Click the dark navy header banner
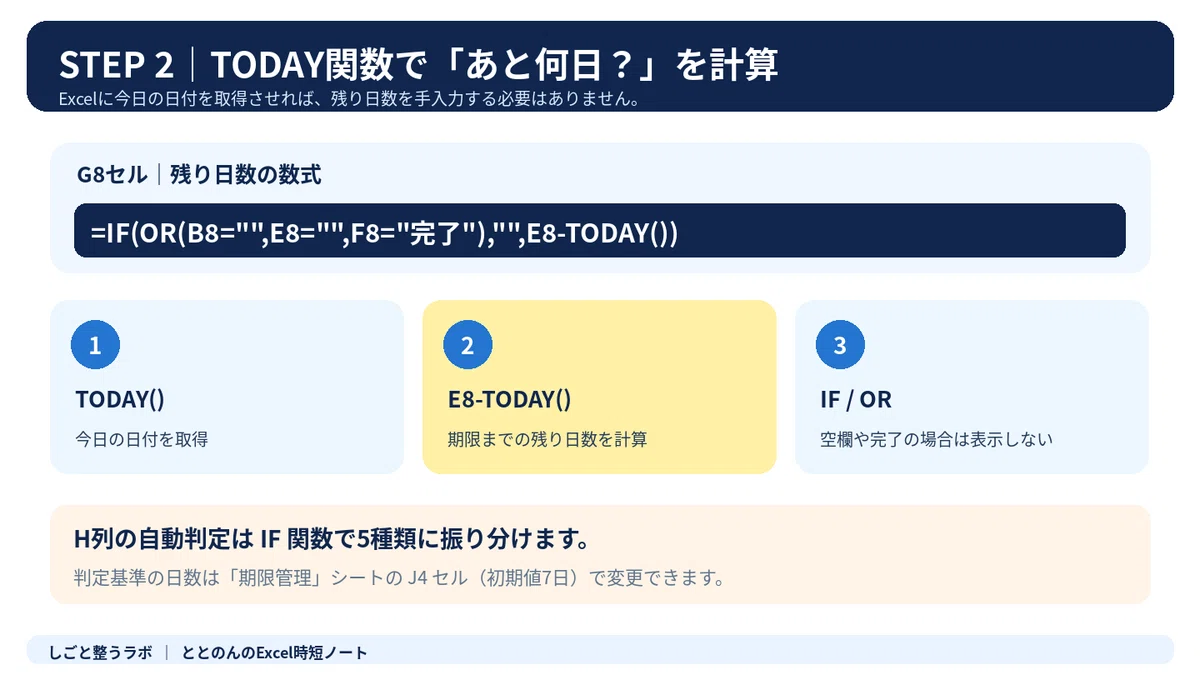The width and height of the screenshot is (1200, 675). [600, 66]
